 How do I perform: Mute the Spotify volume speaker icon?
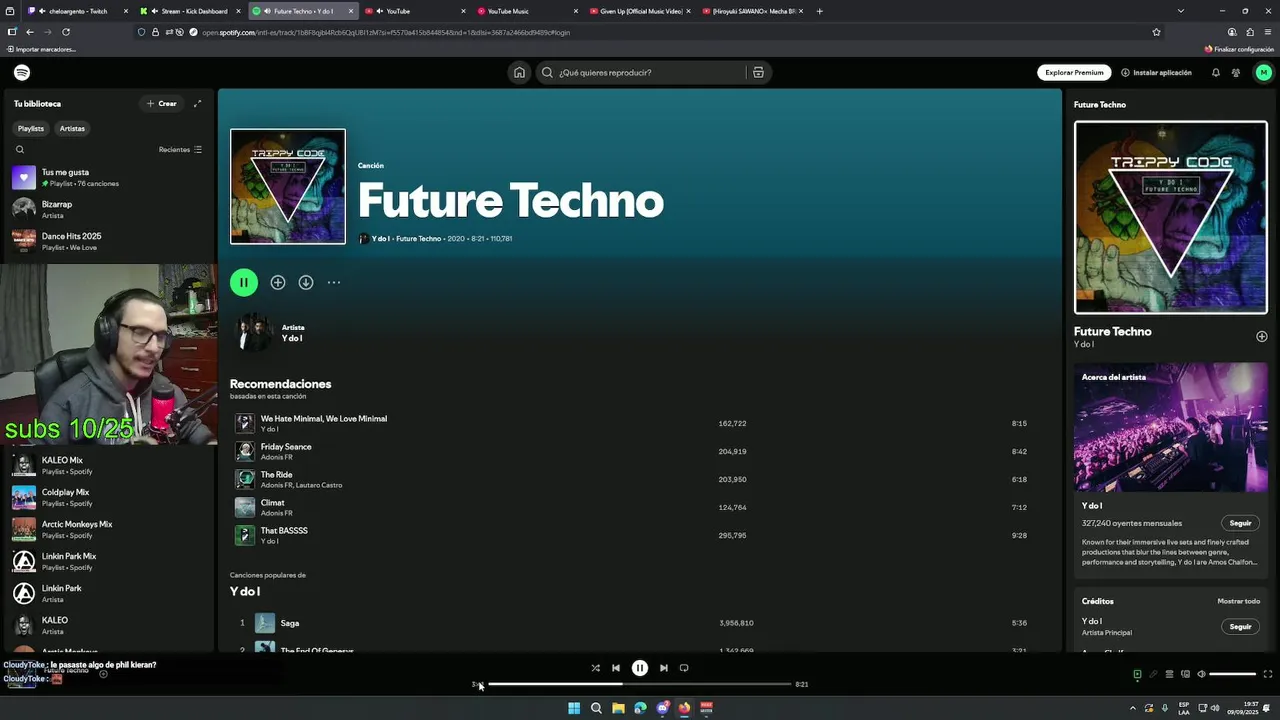click(1201, 674)
